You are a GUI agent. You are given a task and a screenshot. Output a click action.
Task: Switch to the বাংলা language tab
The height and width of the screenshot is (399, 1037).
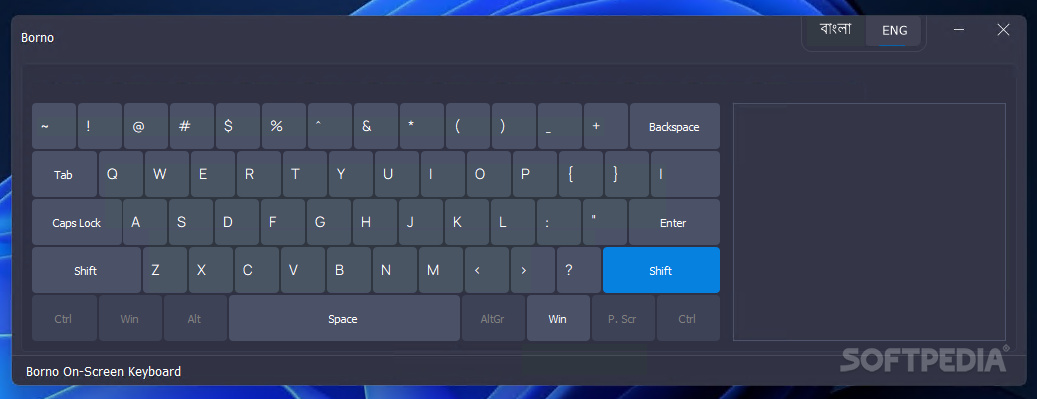click(x=835, y=30)
